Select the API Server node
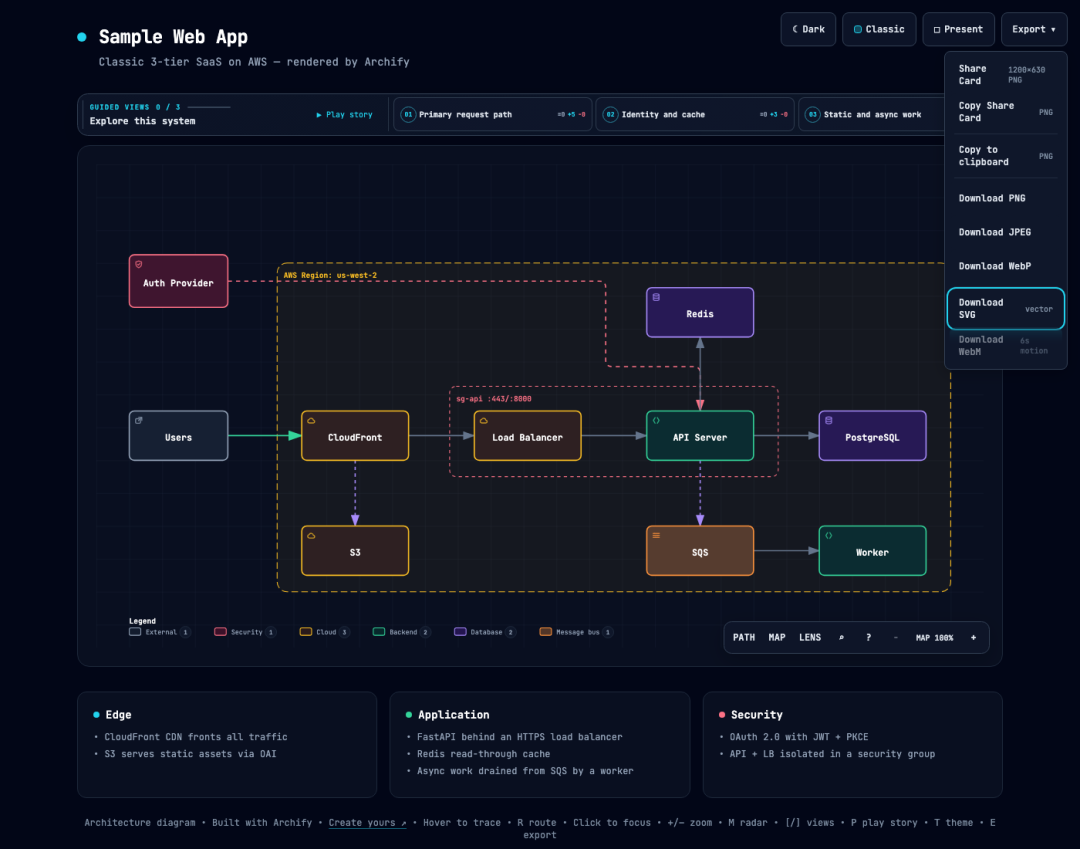The image size is (1080, 849). point(700,436)
